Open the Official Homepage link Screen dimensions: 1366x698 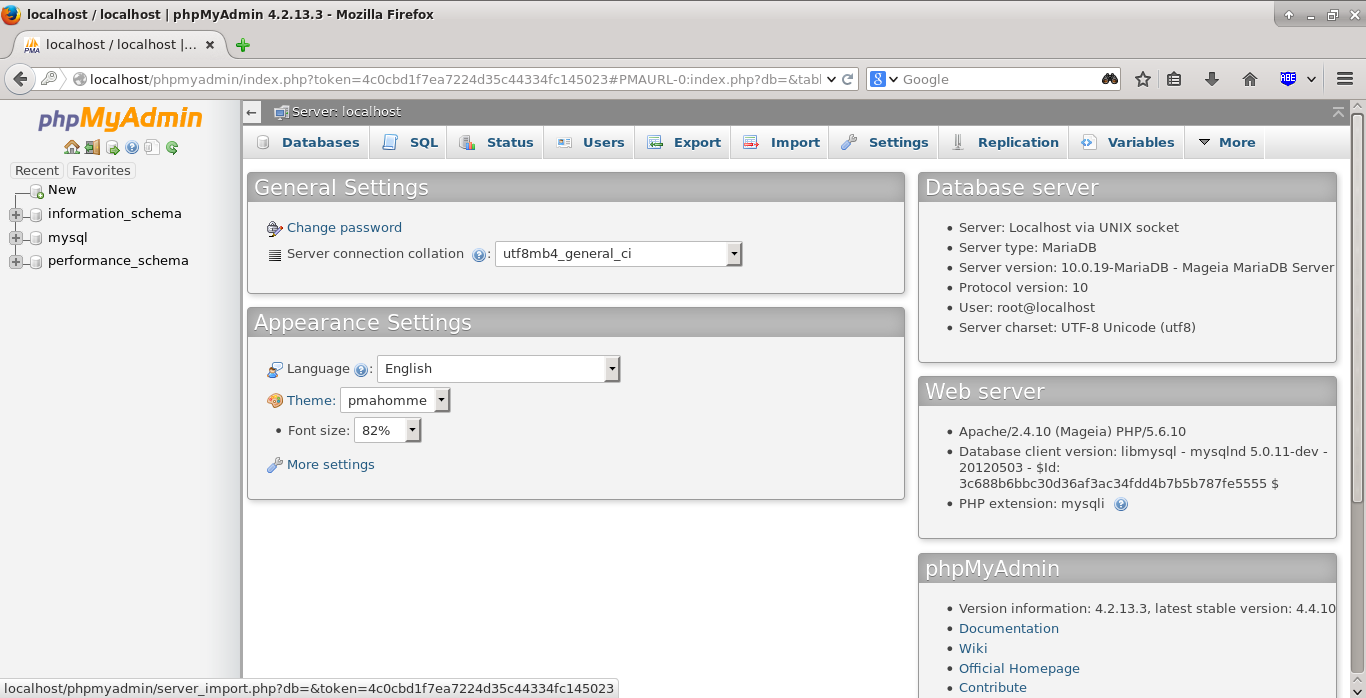click(x=1019, y=669)
